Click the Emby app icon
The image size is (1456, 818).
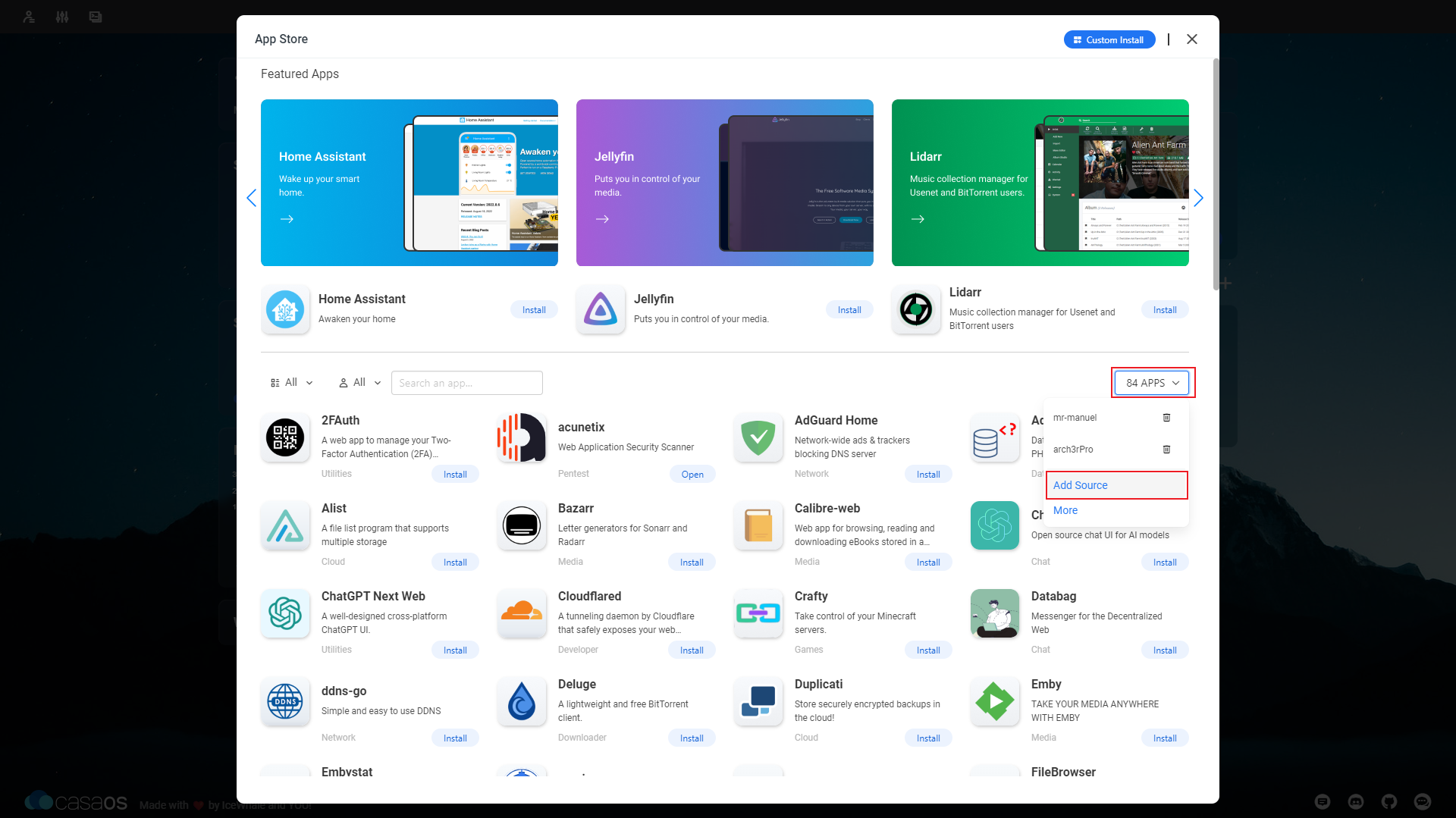pos(995,701)
